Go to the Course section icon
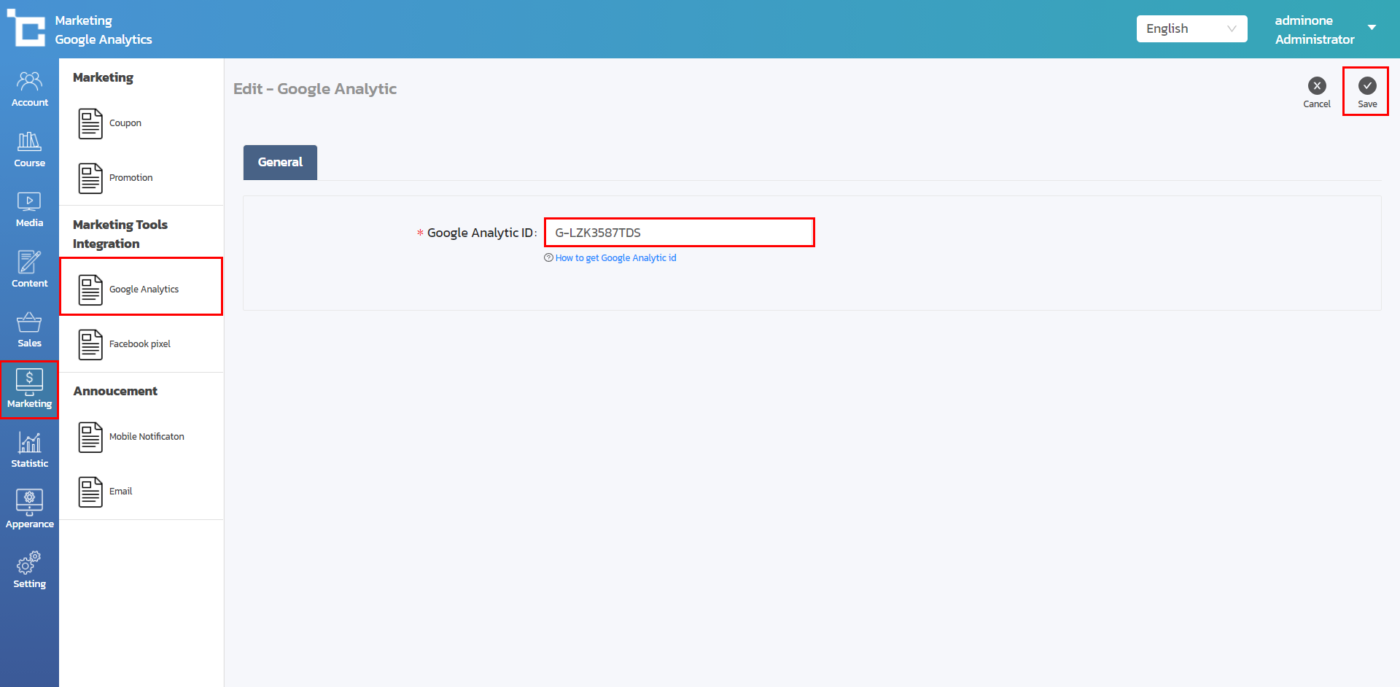The image size is (1400, 687). pyautogui.click(x=29, y=148)
